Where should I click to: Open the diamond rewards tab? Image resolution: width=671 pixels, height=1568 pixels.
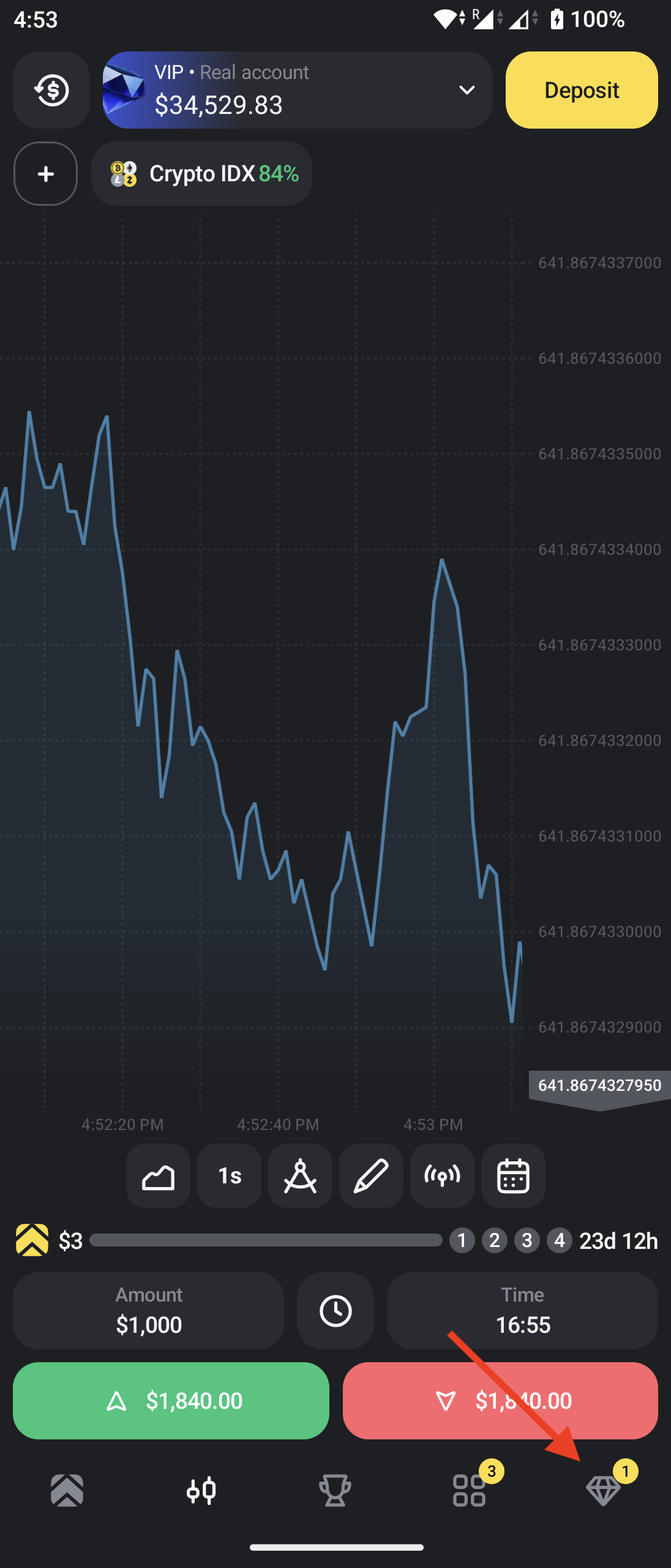(604, 1490)
